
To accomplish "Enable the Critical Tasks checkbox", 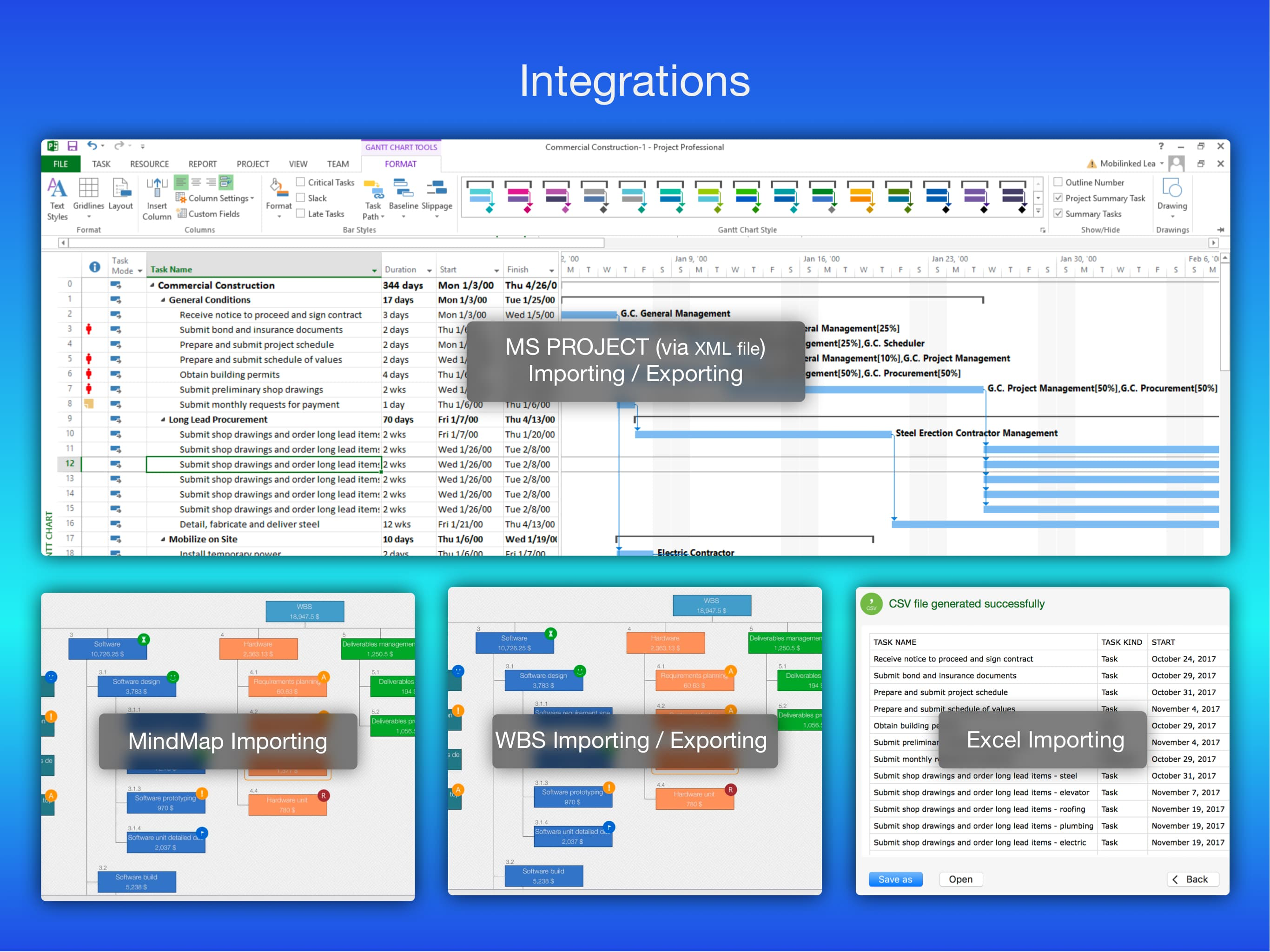I will (x=300, y=182).
